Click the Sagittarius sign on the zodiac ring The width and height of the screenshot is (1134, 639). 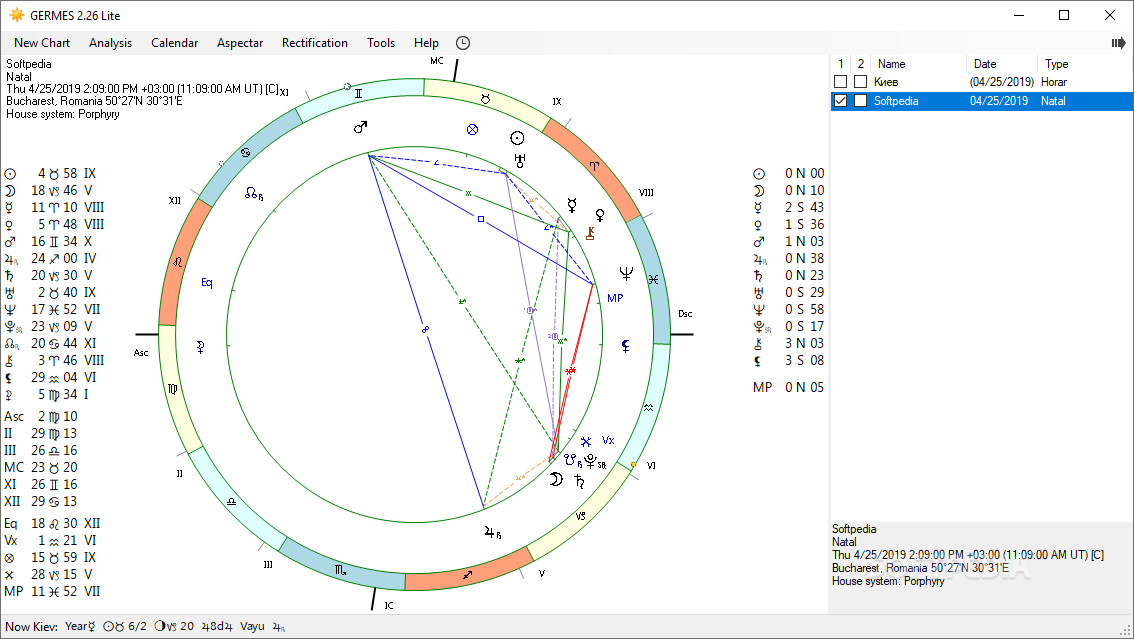coord(467,575)
